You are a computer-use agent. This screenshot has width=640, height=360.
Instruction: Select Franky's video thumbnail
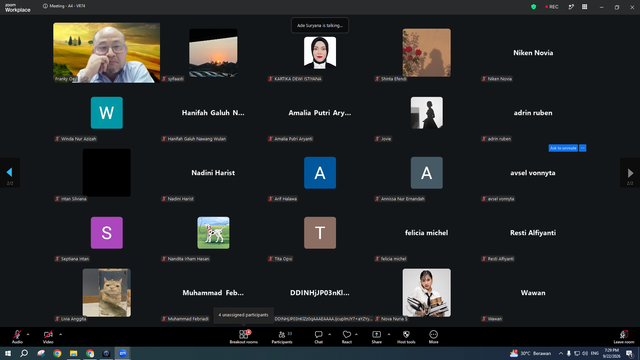click(107, 53)
